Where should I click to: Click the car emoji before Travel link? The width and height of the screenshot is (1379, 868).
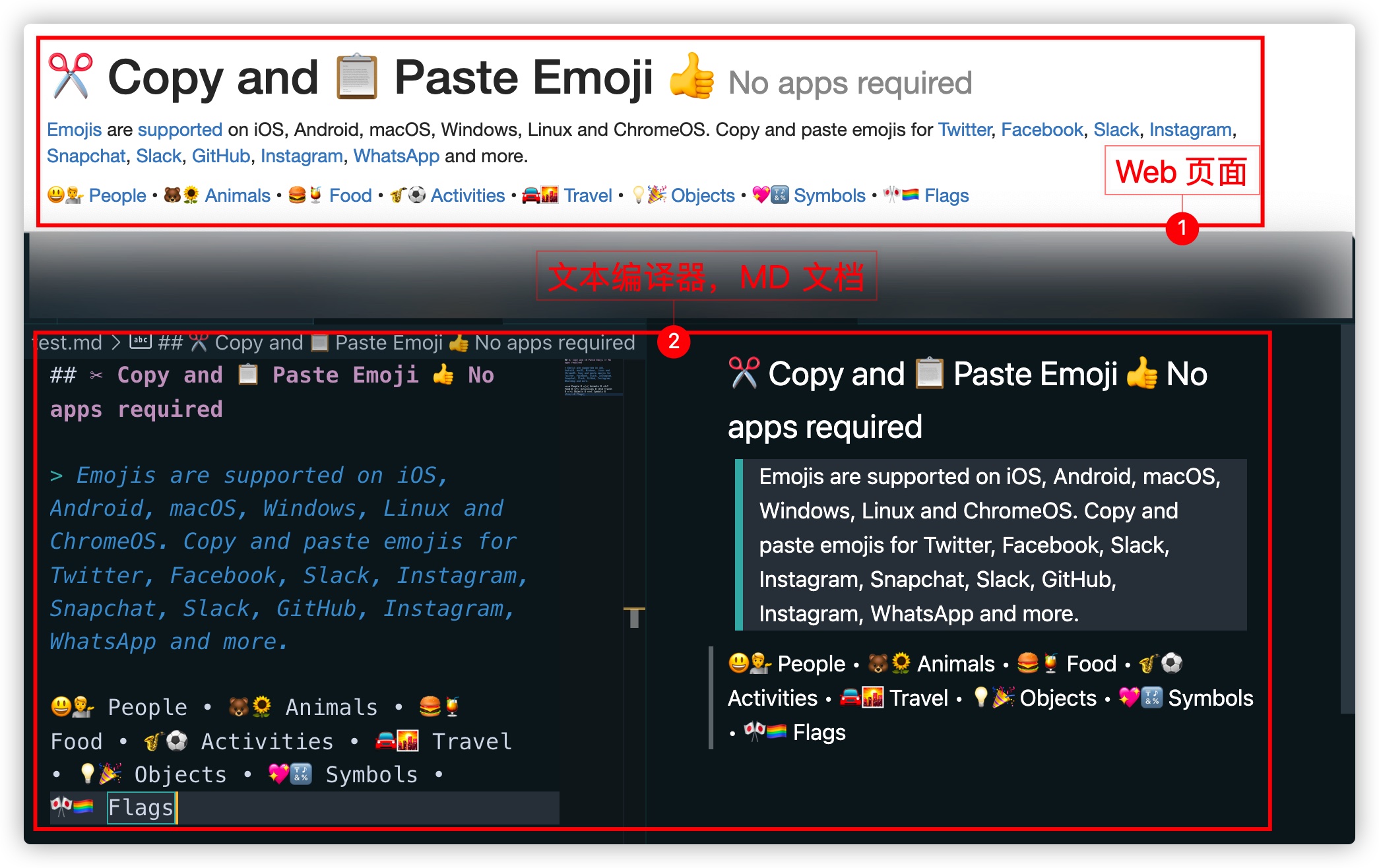[531, 195]
